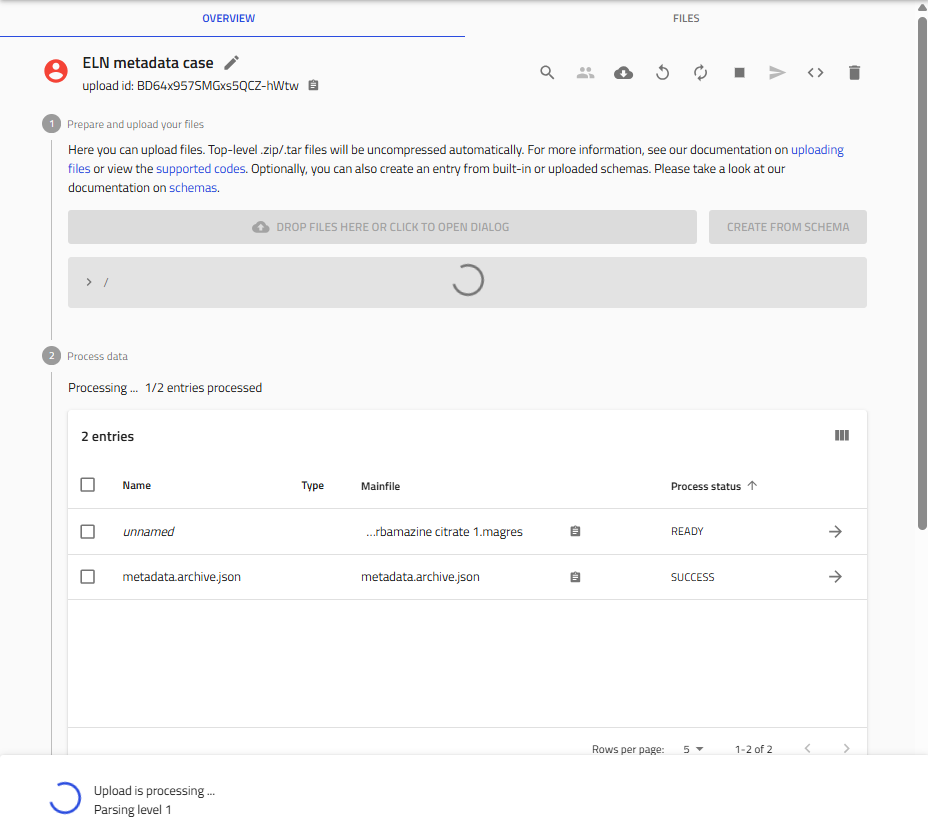Click step 1 'Prepare and upload your files'
Screen dimensions: 928x838
pos(136,124)
